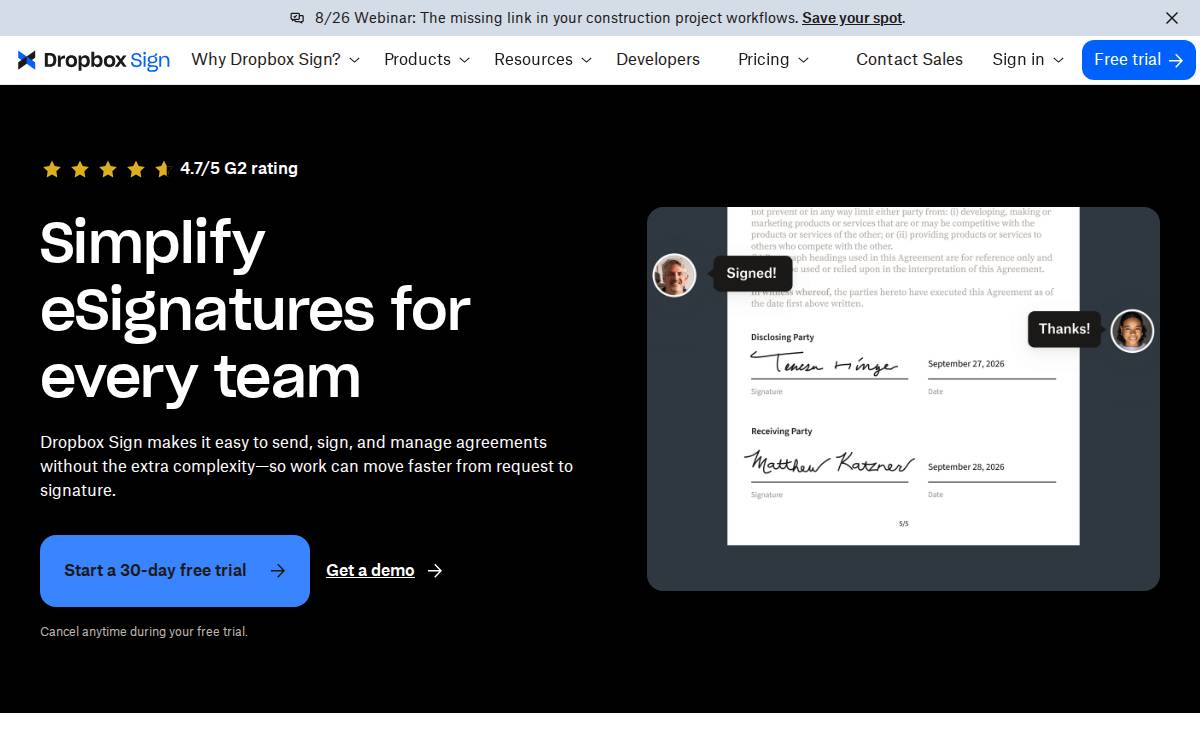Click the man's avatar next to Signed!
Screen dimensions: 1200x750
pyautogui.click(x=675, y=275)
